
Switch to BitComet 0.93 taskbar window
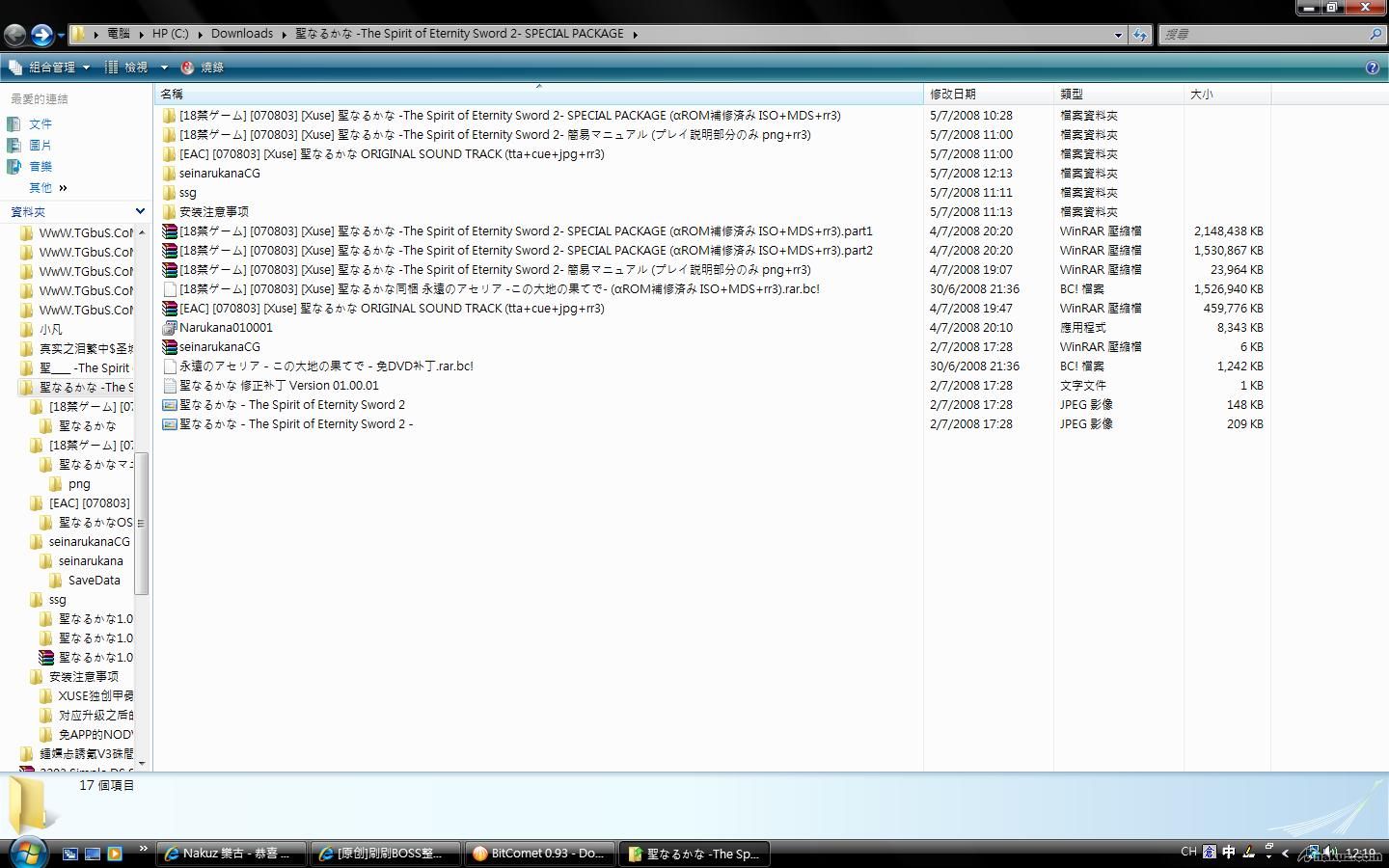[x=539, y=854]
